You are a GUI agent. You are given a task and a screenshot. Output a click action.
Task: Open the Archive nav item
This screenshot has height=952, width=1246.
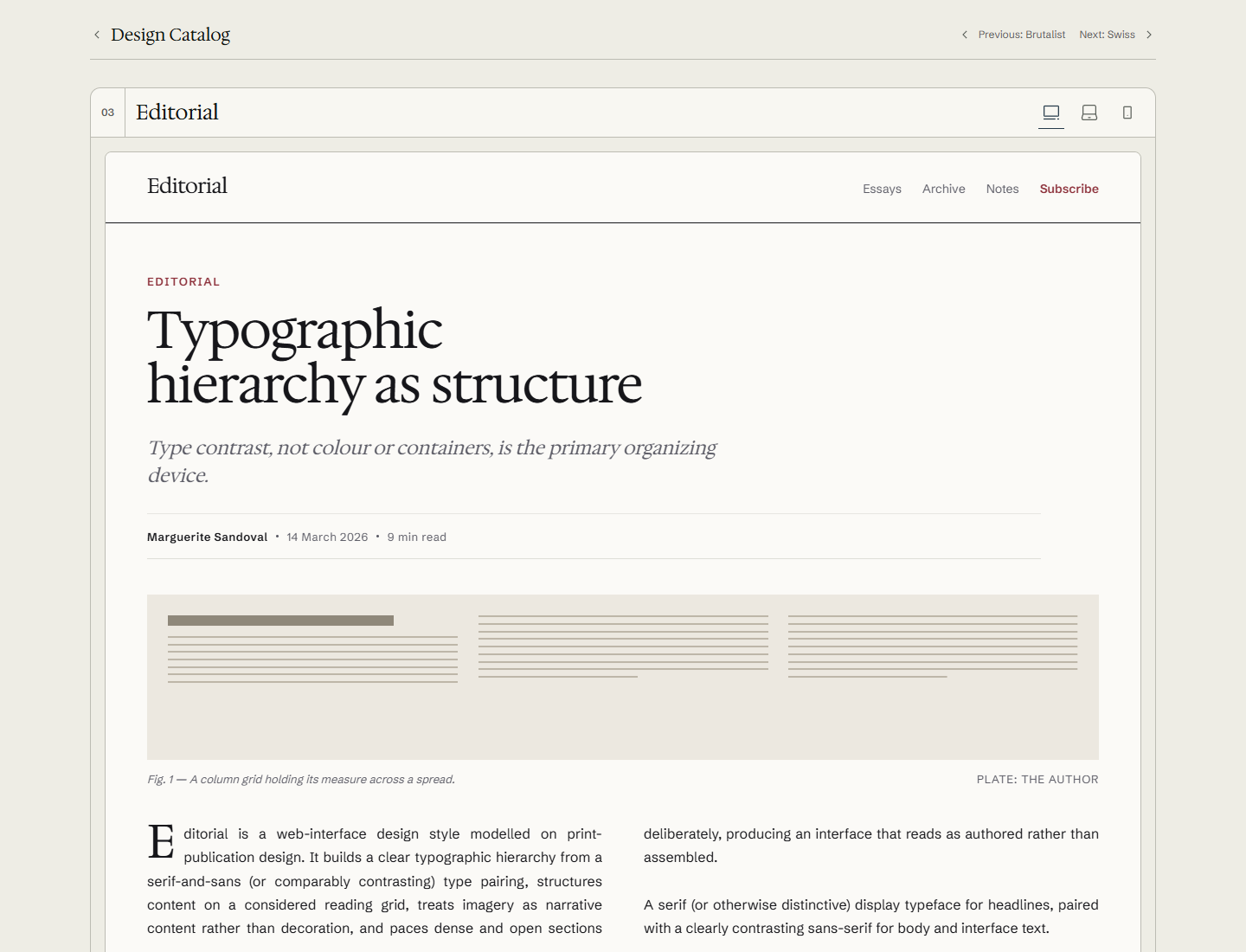(x=943, y=189)
